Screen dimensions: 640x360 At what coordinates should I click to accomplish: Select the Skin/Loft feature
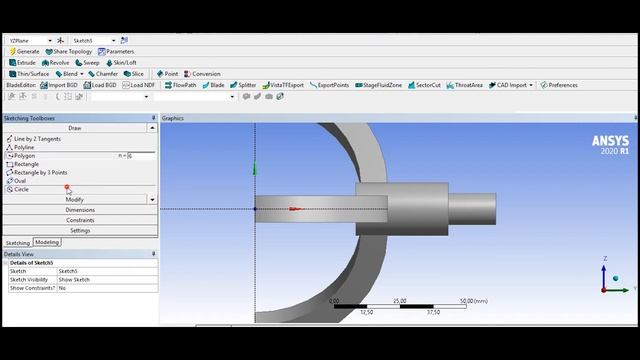click(121, 62)
